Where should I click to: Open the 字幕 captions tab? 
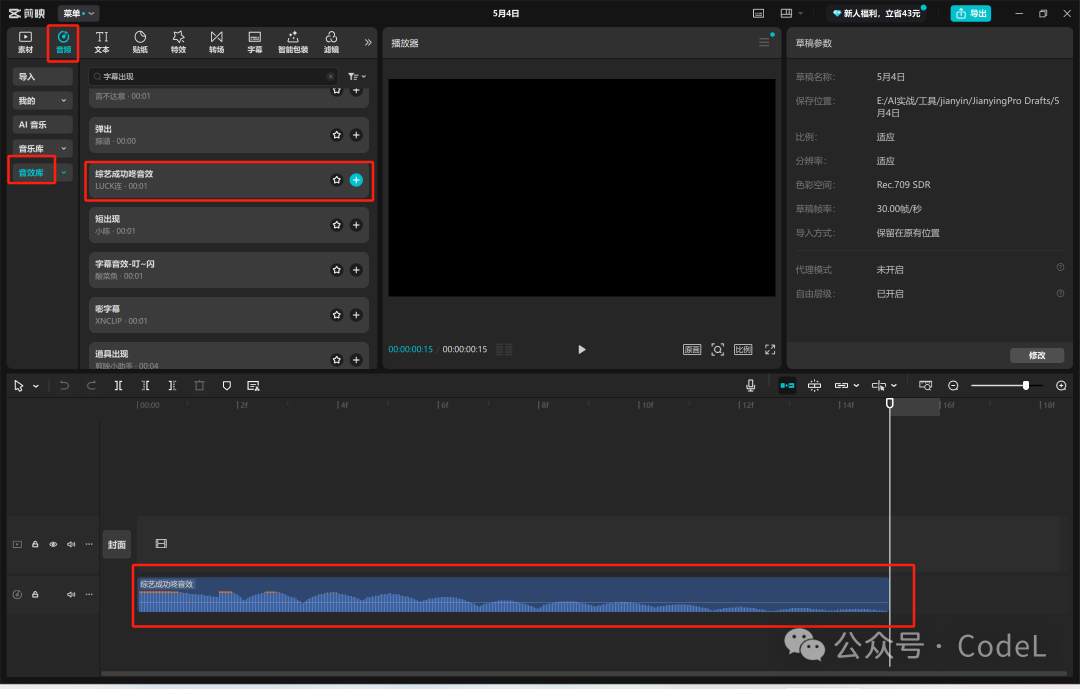click(255, 42)
